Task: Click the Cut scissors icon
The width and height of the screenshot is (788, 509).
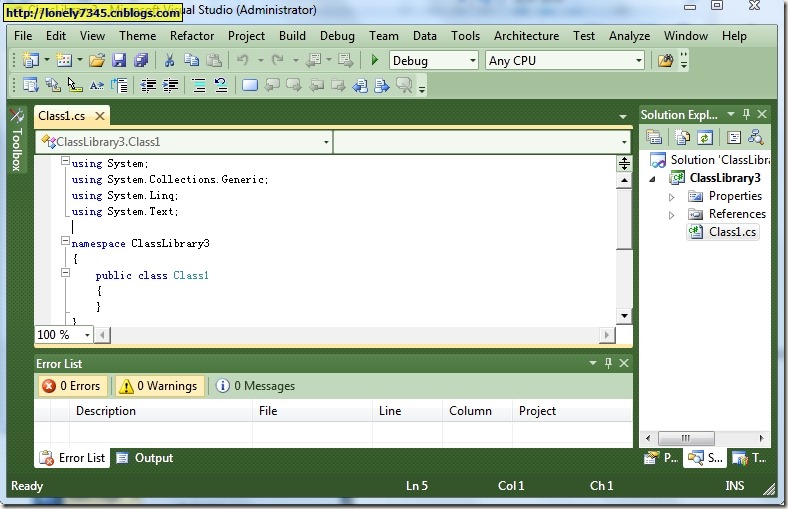Action: 169,60
